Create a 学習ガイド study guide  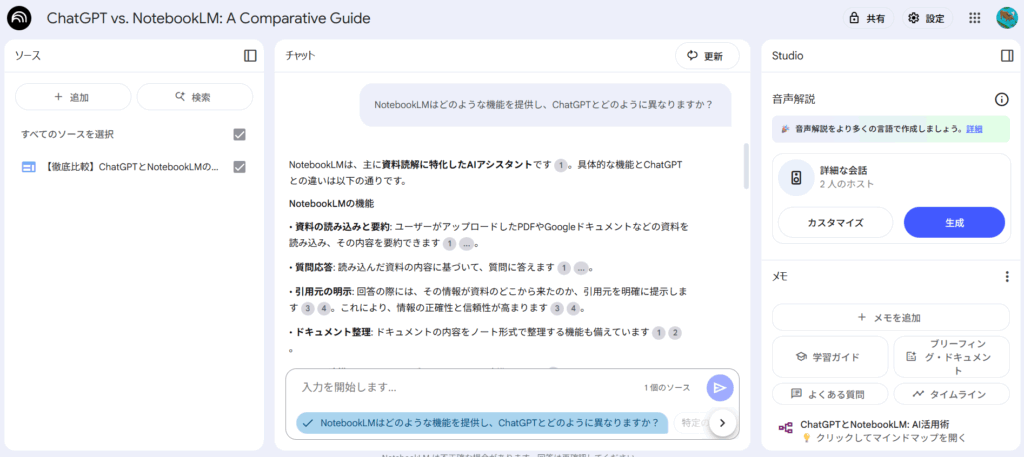tap(830, 357)
